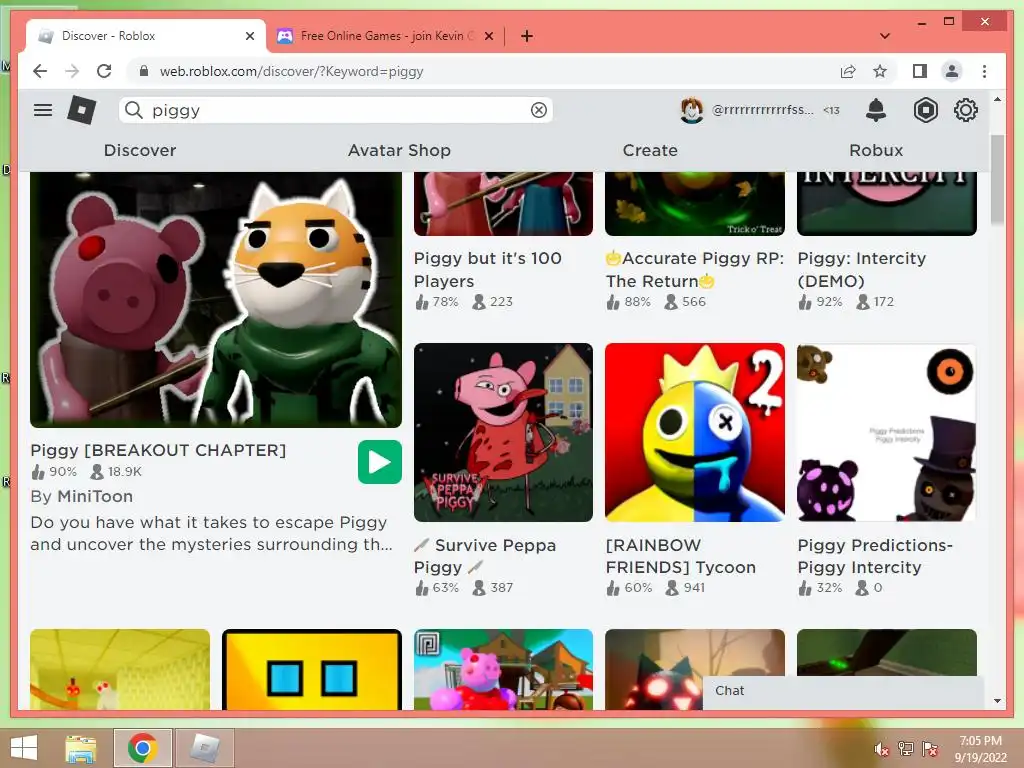This screenshot has width=1024, height=768.
Task: Open Piggy but it's 100 Players
Action: coord(488,269)
